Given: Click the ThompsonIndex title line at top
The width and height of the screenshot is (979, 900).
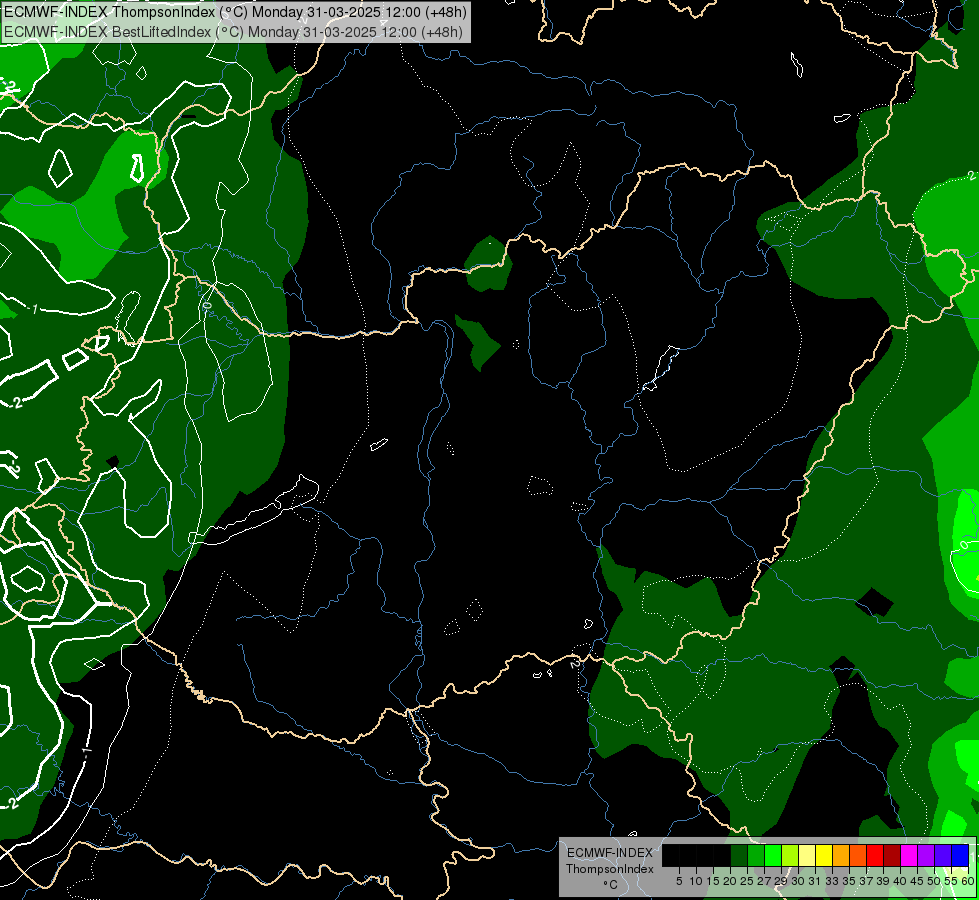Looking at the screenshot, I should click(235, 12).
